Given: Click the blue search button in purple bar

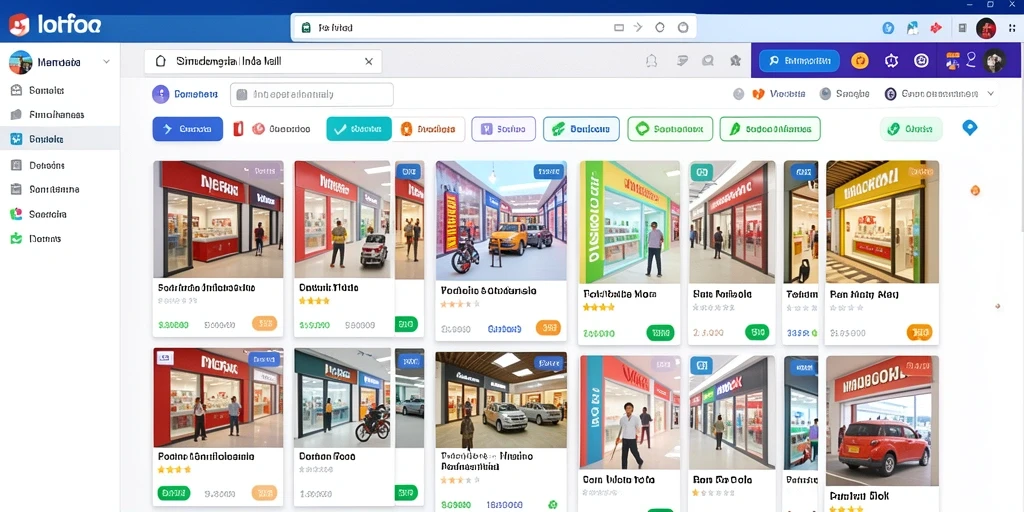Looking at the screenshot, I should [x=799, y=61].
